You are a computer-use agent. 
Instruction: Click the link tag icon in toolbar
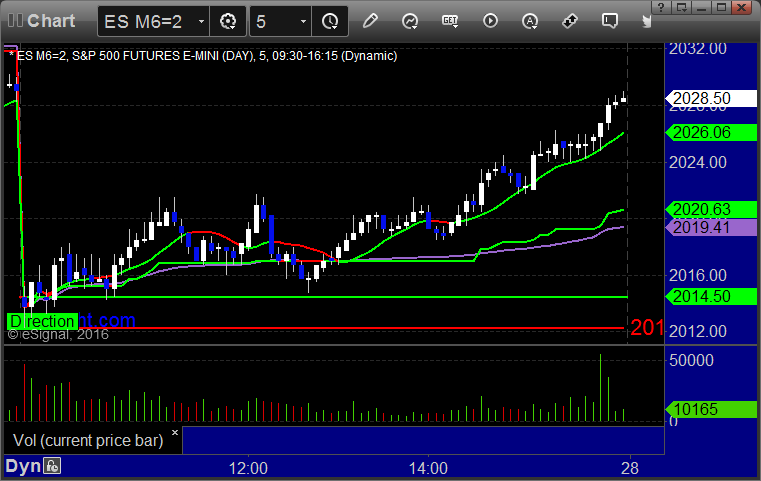pos(570,20)
